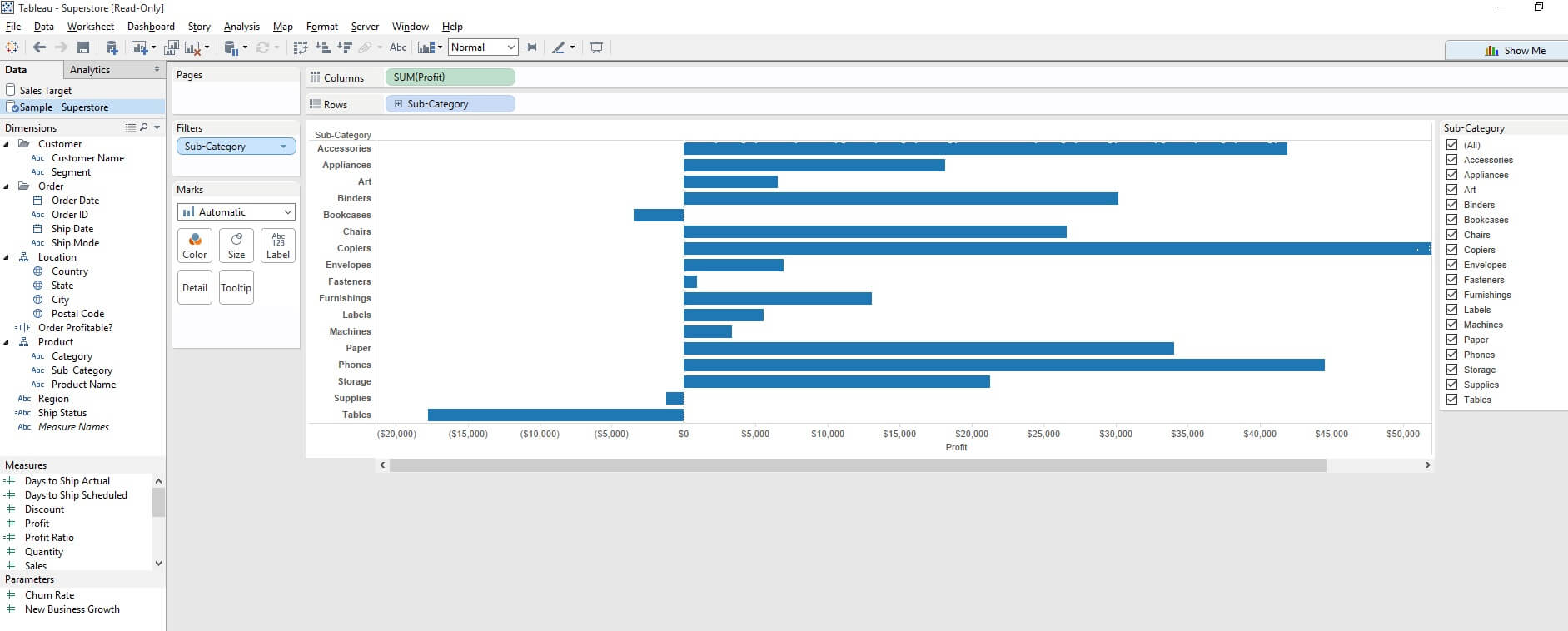This screenshot has width=1568, height=631.
Task: Open the File menu
Action: 13,27
